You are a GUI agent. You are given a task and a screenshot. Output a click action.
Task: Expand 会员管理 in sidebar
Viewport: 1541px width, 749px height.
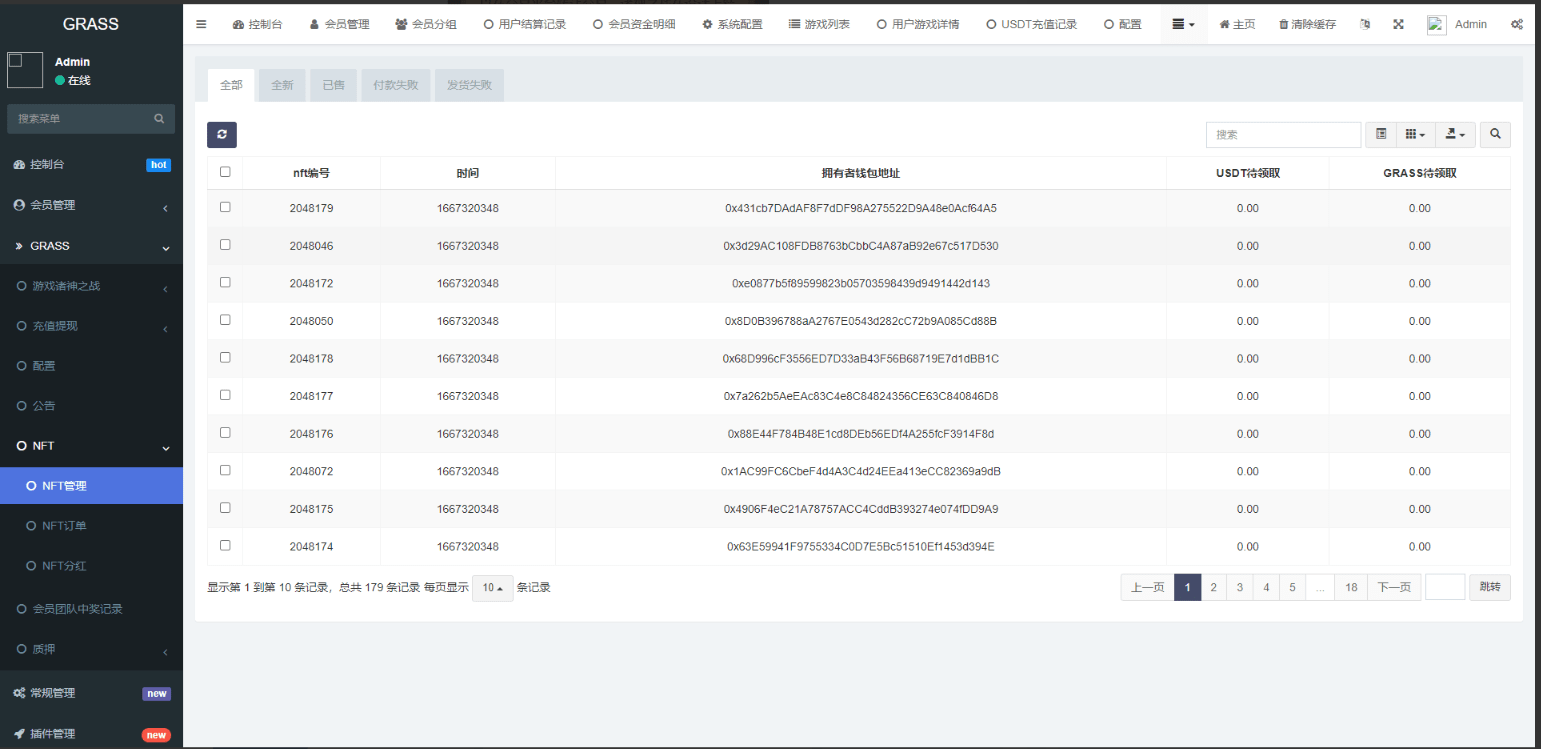91,205
